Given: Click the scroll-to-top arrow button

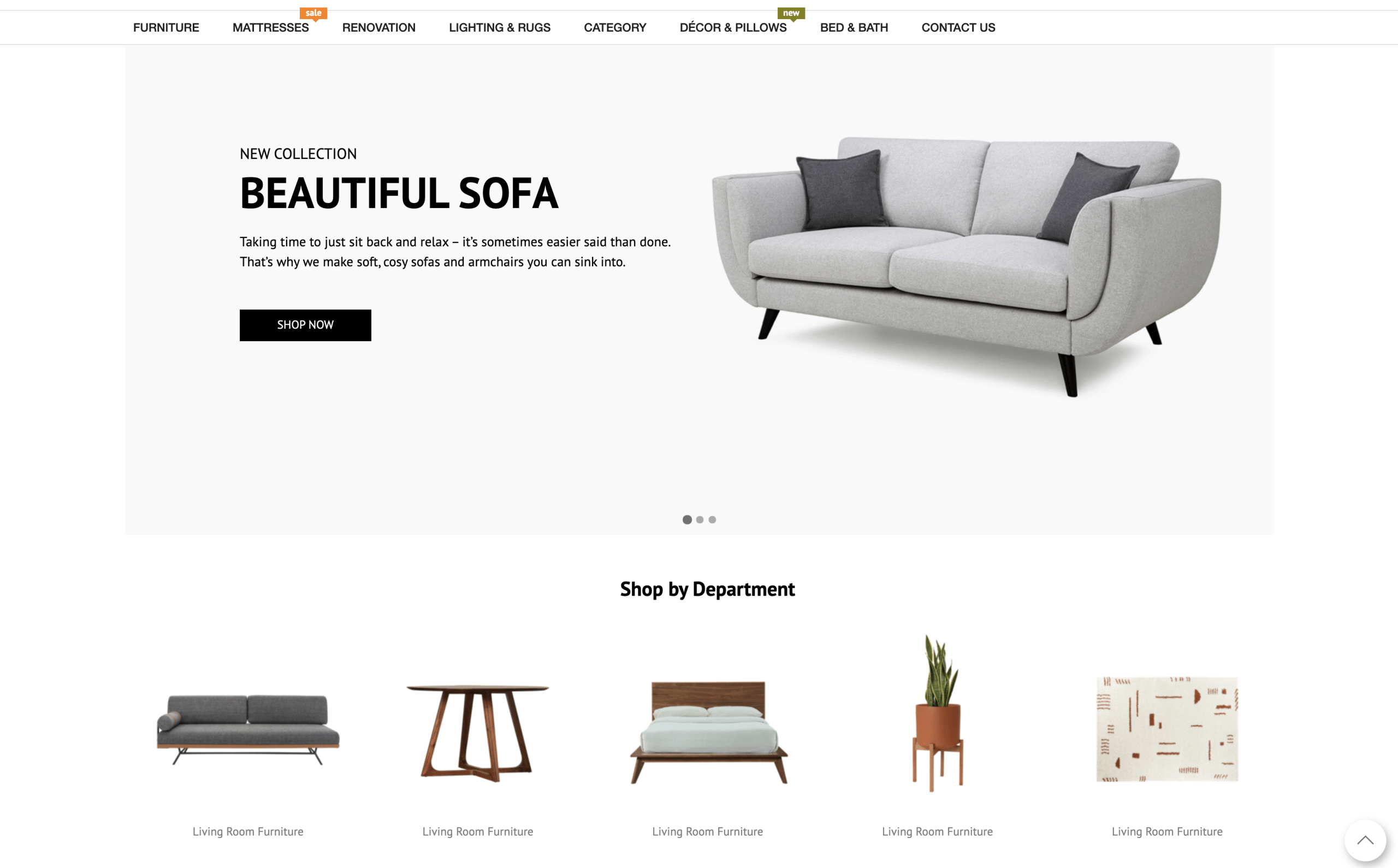Looking at the screenshot, I should click(1365, 841).
